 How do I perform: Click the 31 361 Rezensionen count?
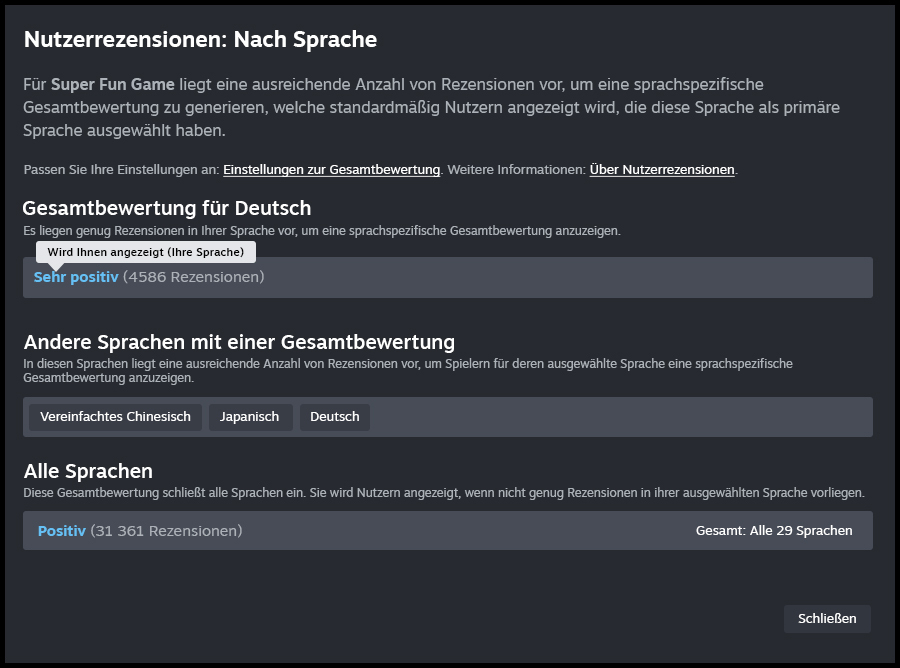[166, 531]
